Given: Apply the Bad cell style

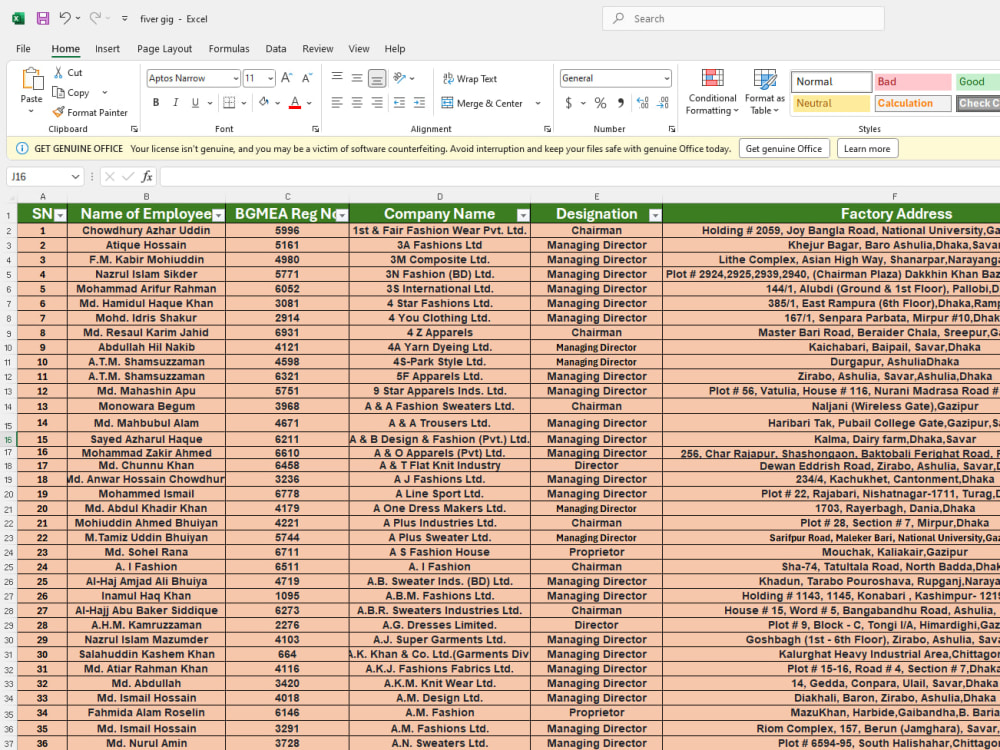Looking at the screenshot, I should (913, 82).
